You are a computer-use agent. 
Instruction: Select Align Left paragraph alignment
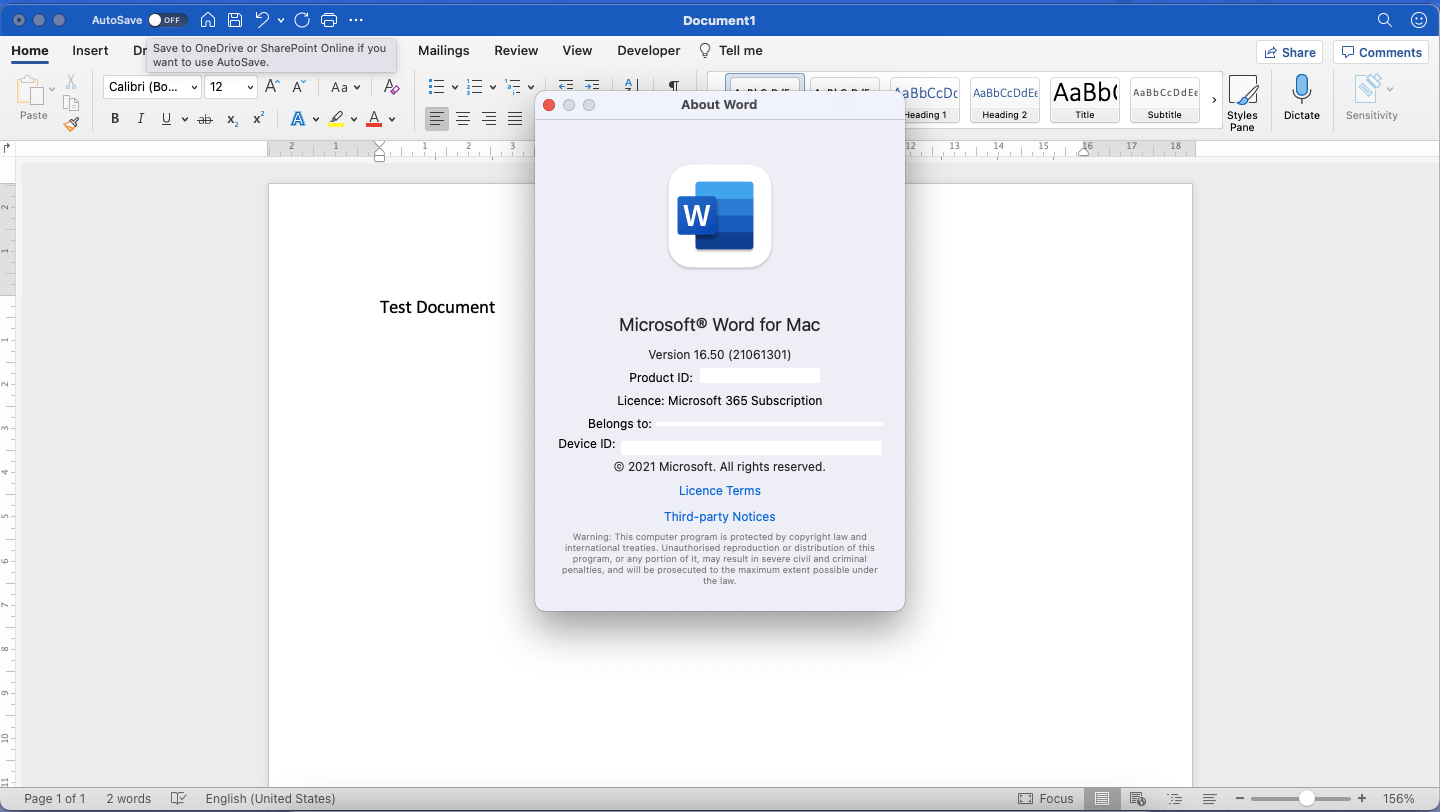[x=437, y=119]
